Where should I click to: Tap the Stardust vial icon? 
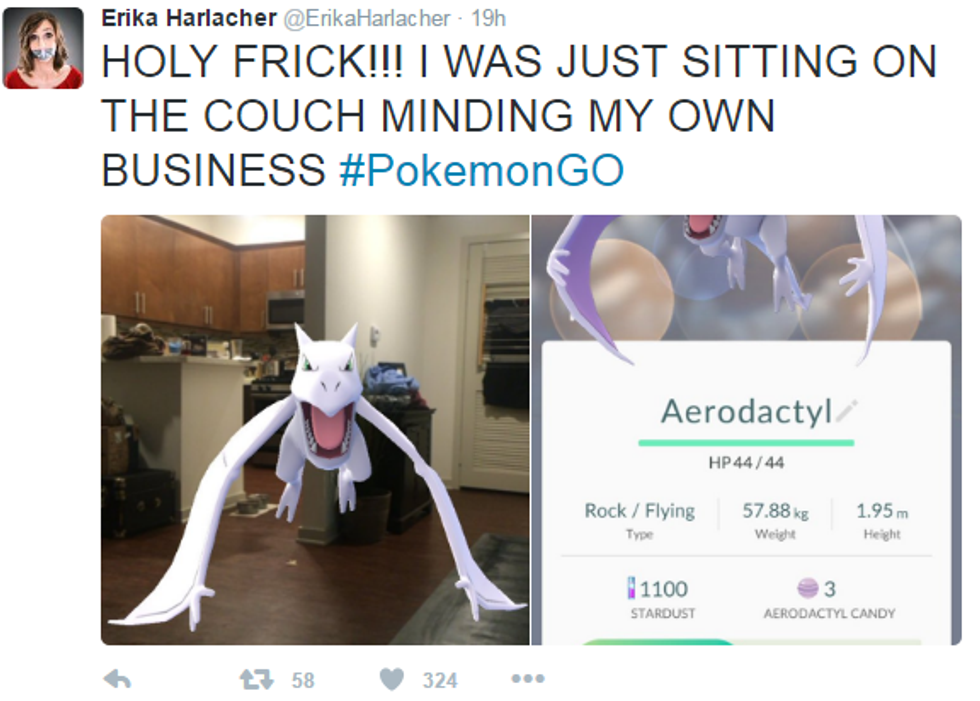pyautogui.click(x=632, y=588)
